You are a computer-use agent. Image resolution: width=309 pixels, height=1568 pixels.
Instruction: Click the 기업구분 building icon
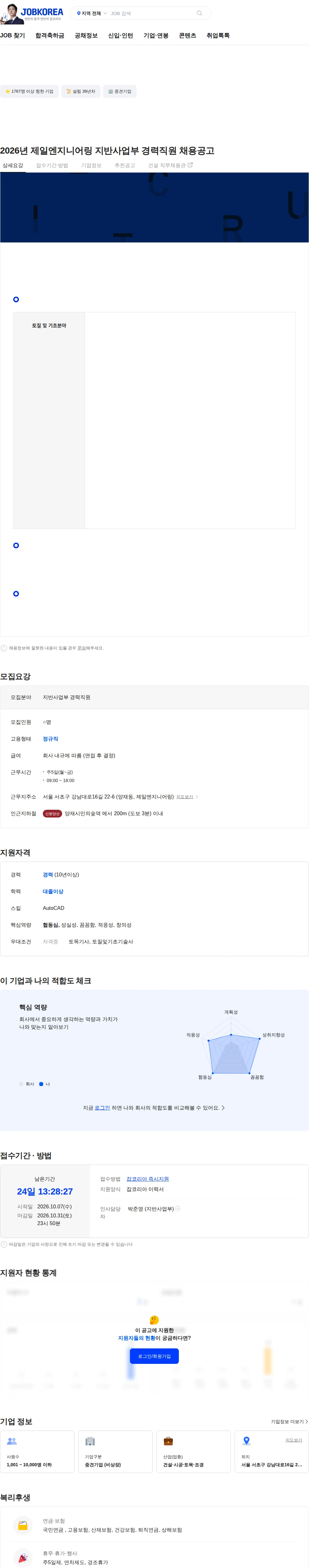coord(90,1441)
